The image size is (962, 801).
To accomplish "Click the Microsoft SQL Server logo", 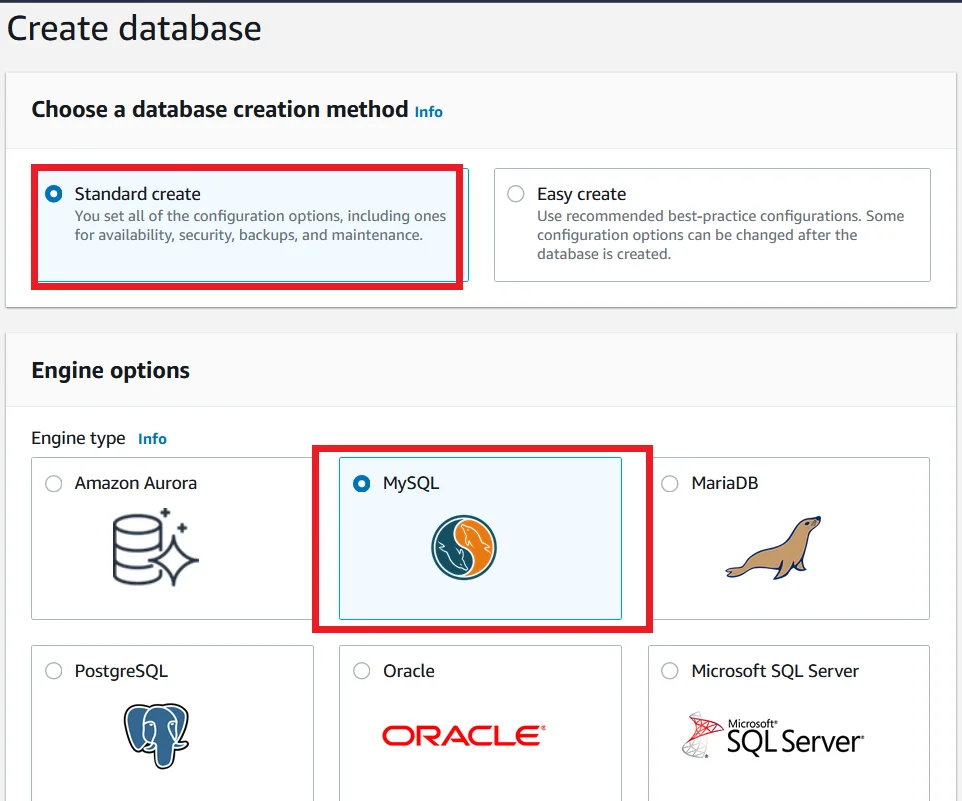I will pyautogui.click(x=772, y=735).
